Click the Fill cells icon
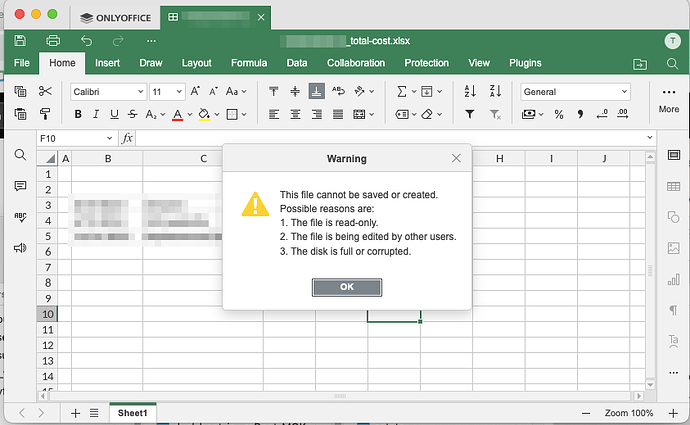The height and width of the screenshot is (425, 690). pyautogui.click(x=426, y=92)
